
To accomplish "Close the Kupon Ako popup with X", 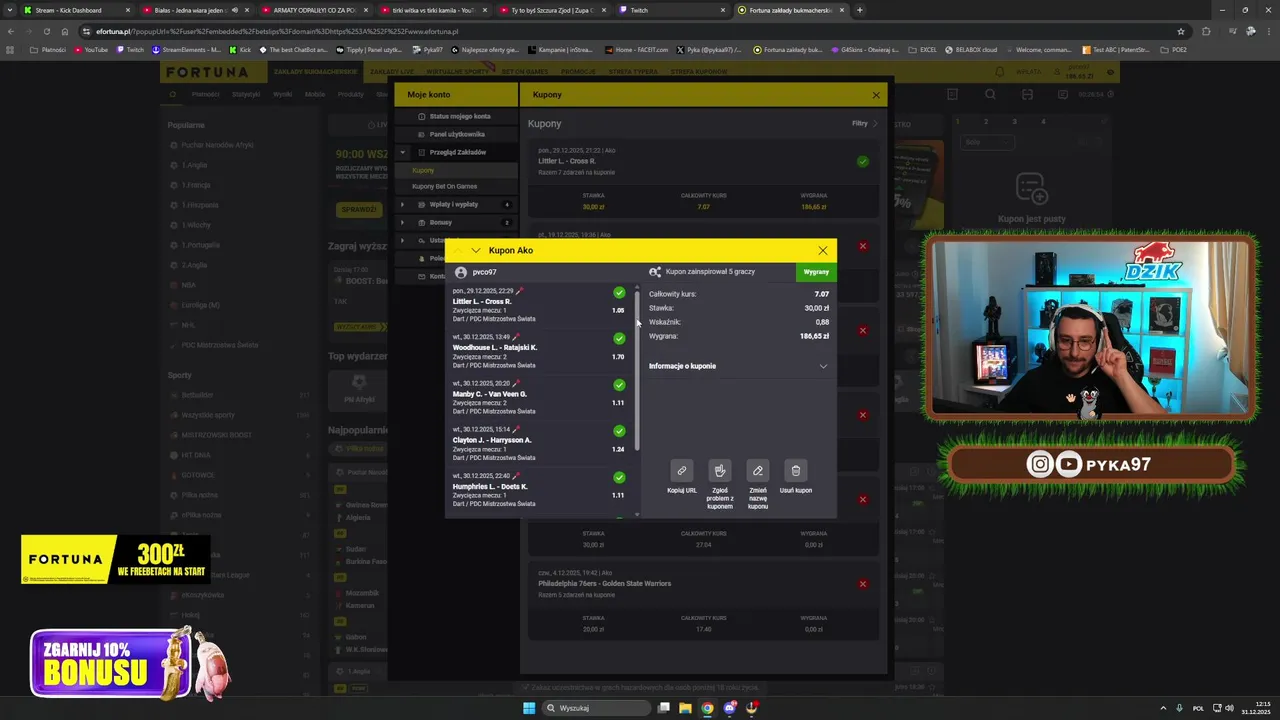I will tap(823, 250).
